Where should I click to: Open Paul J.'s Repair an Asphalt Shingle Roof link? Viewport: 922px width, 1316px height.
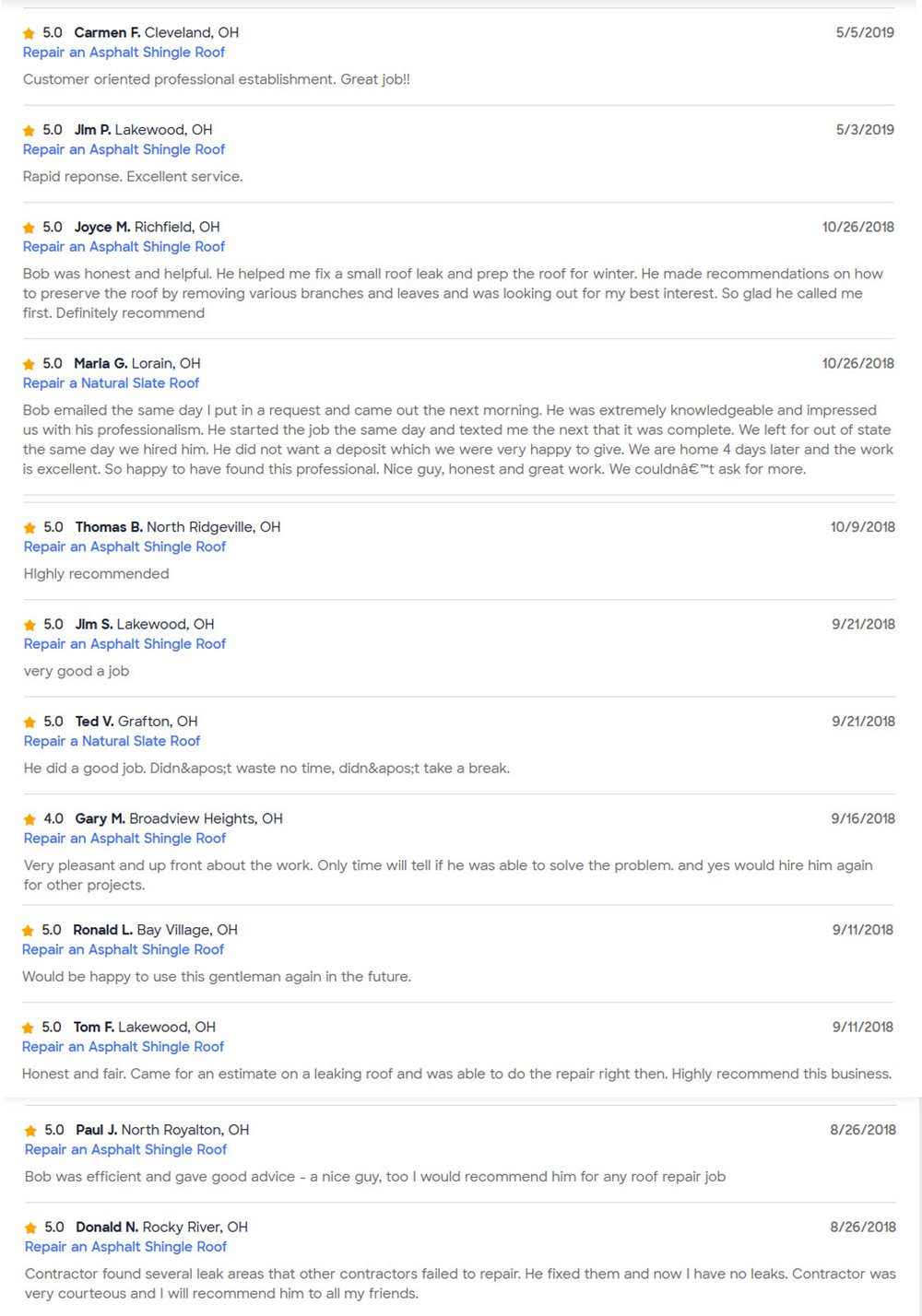(125, 1149)
